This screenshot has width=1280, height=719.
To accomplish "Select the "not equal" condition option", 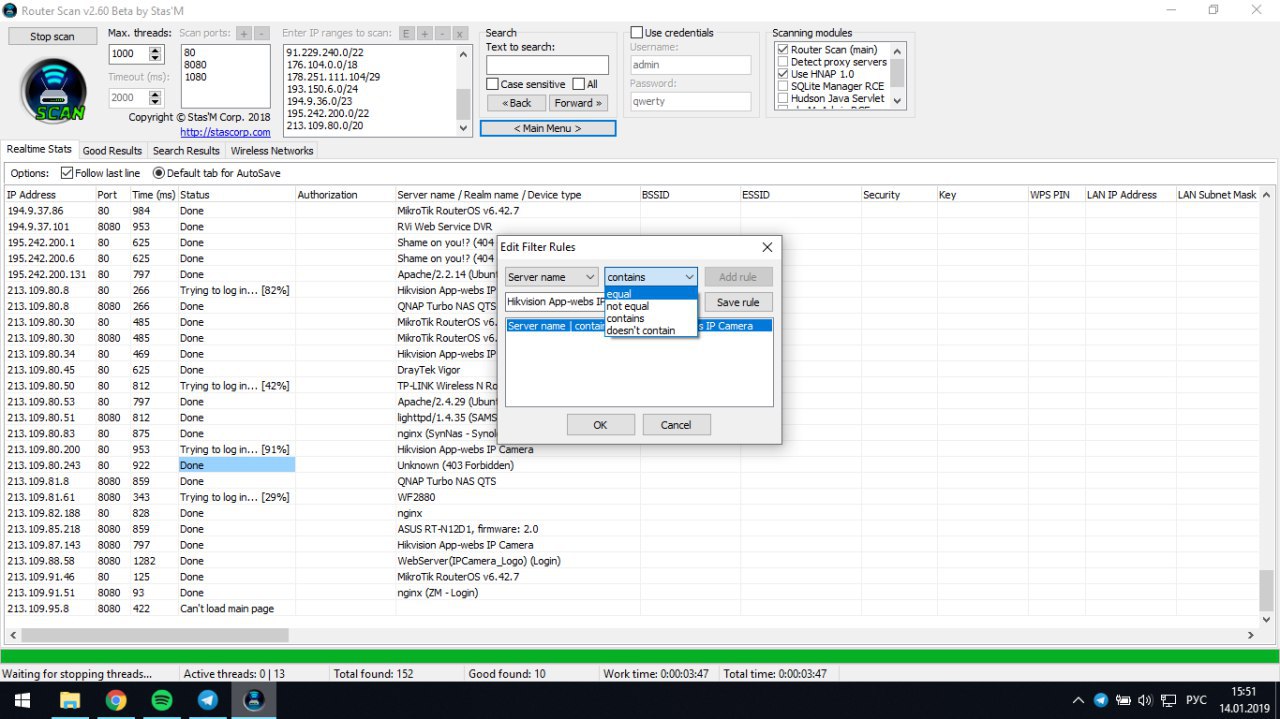I will (x=651, y=306).
